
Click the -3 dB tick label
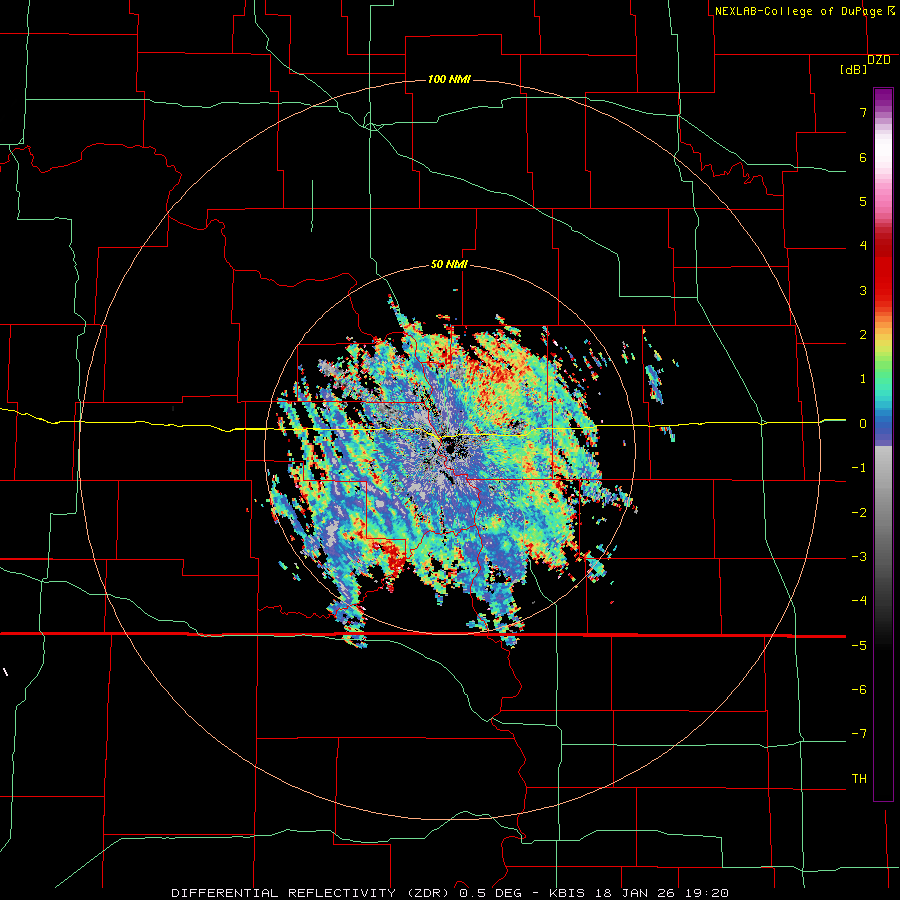[859, 557]
